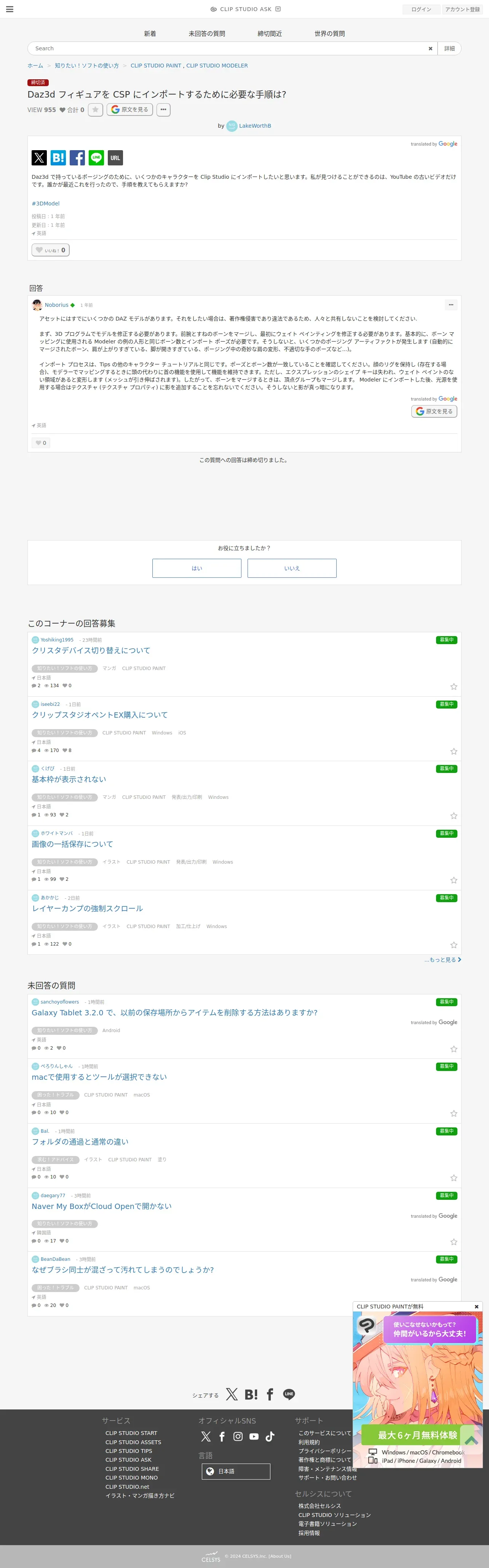Screen dimensions: 489x1568
Task: Open macで使用するとツールが選択できない question
Action: coord(99,1077)
